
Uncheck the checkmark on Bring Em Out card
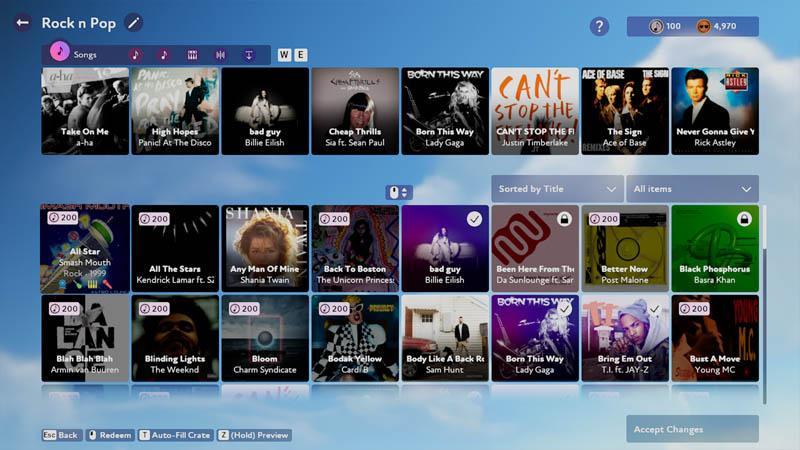pos(654,309)
